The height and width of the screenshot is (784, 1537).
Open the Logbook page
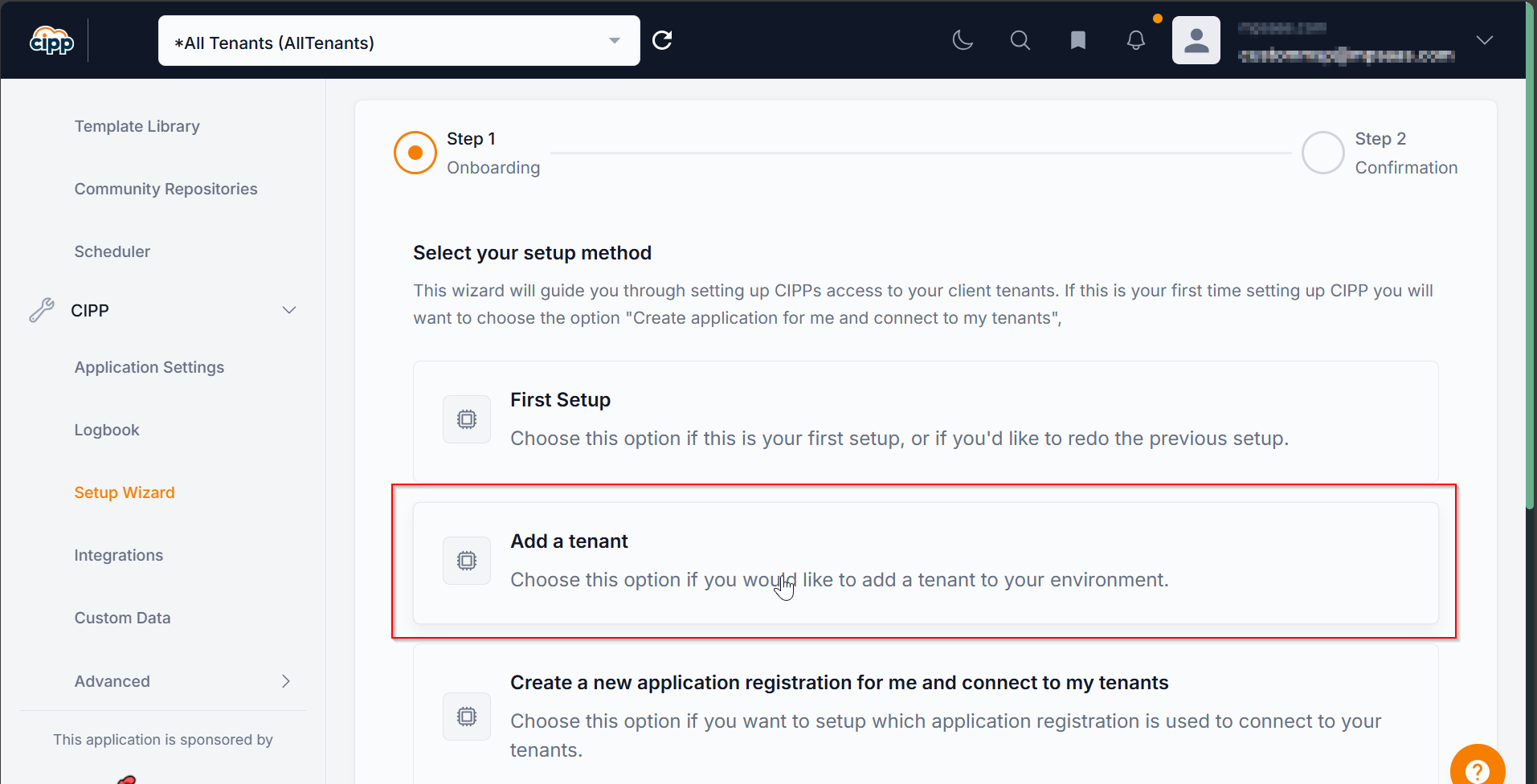107,430
